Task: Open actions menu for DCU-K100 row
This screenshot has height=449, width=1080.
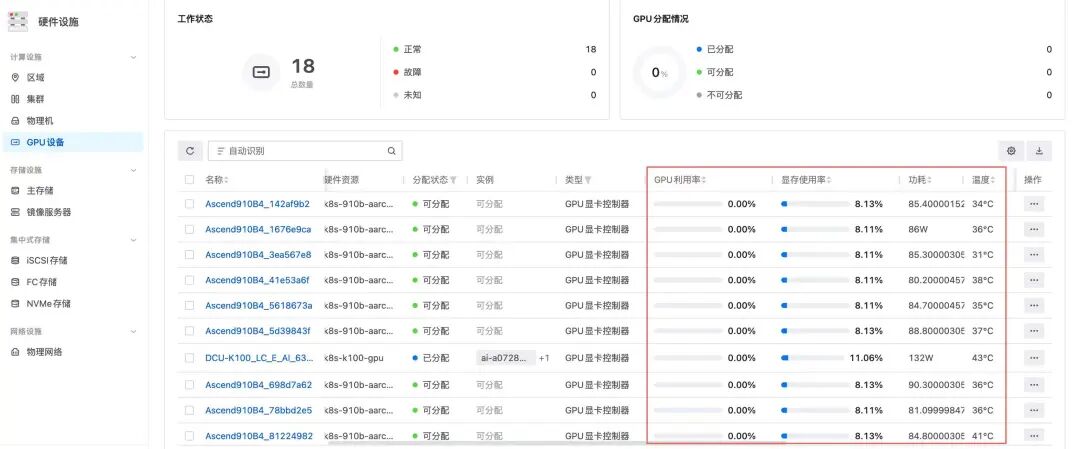Action: [1034, 358]
